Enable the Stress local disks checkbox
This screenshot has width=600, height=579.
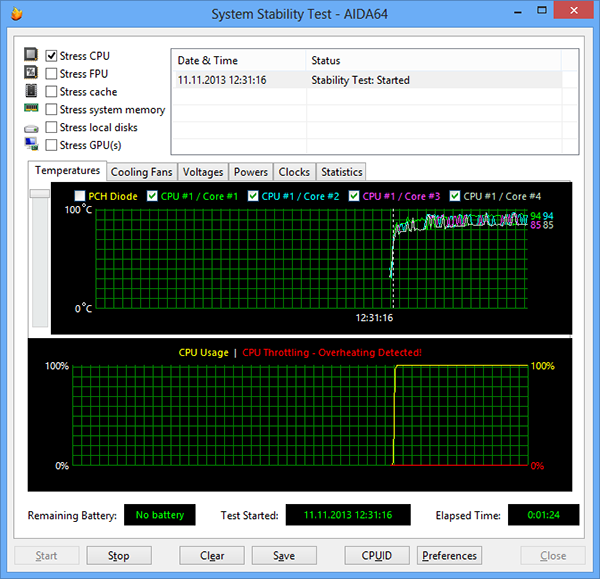[x=51, y=127]
